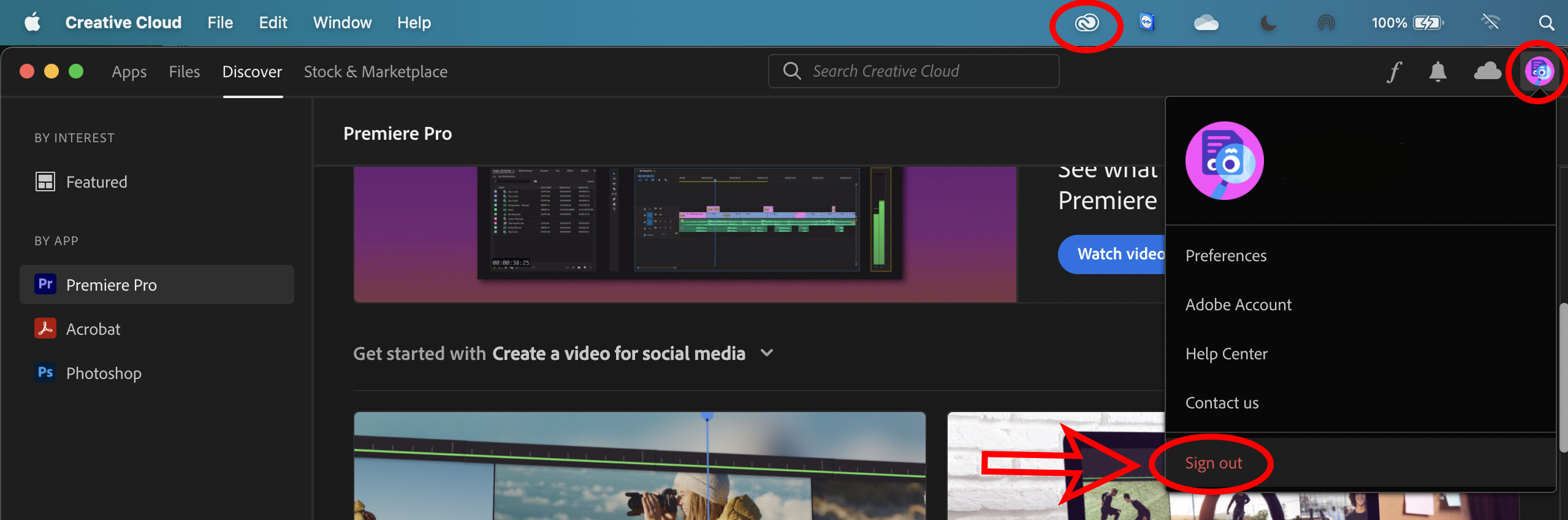1568x520 pixels.
Task: Select the Discover tab
Action: pyautogui.click(x=252, y=72)
